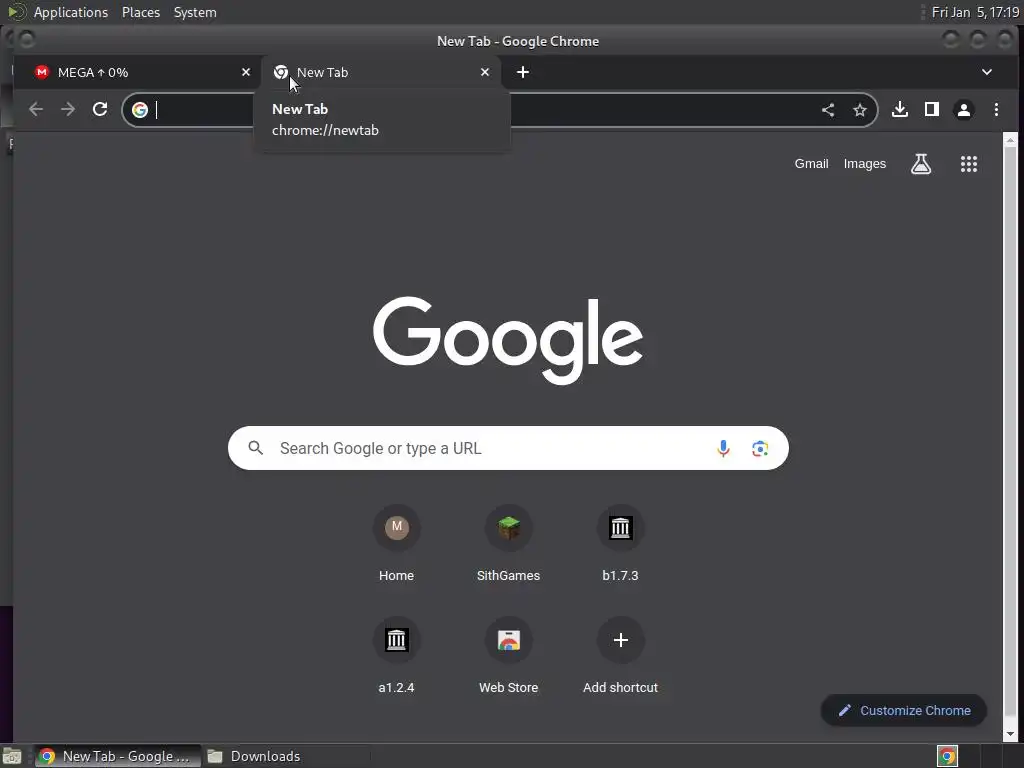Open the Web Store shortcut
The height and width of the screenshot is (768, 1024).
coord(508,655)
